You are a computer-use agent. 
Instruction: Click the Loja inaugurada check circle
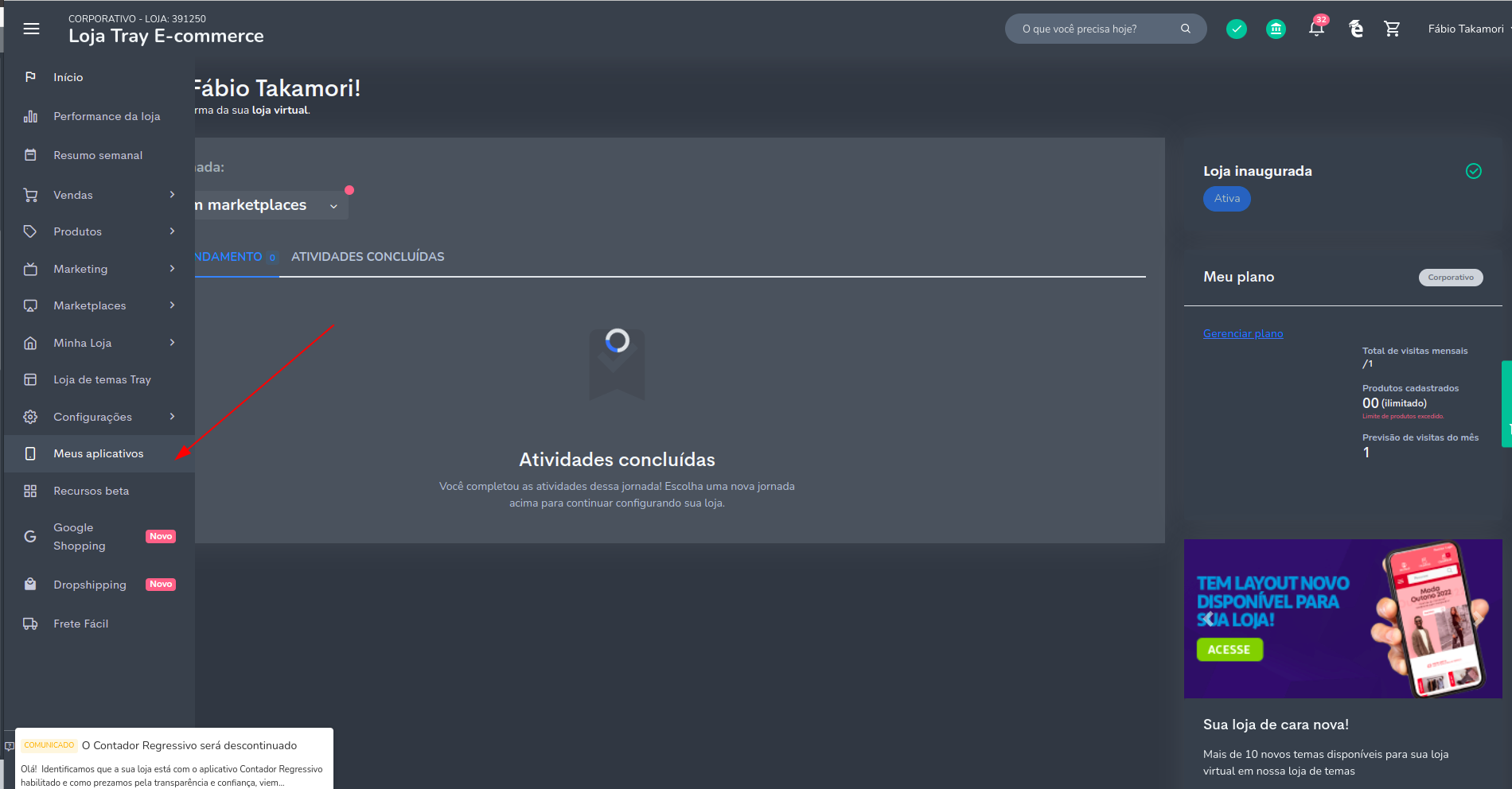coord(1473,171)
